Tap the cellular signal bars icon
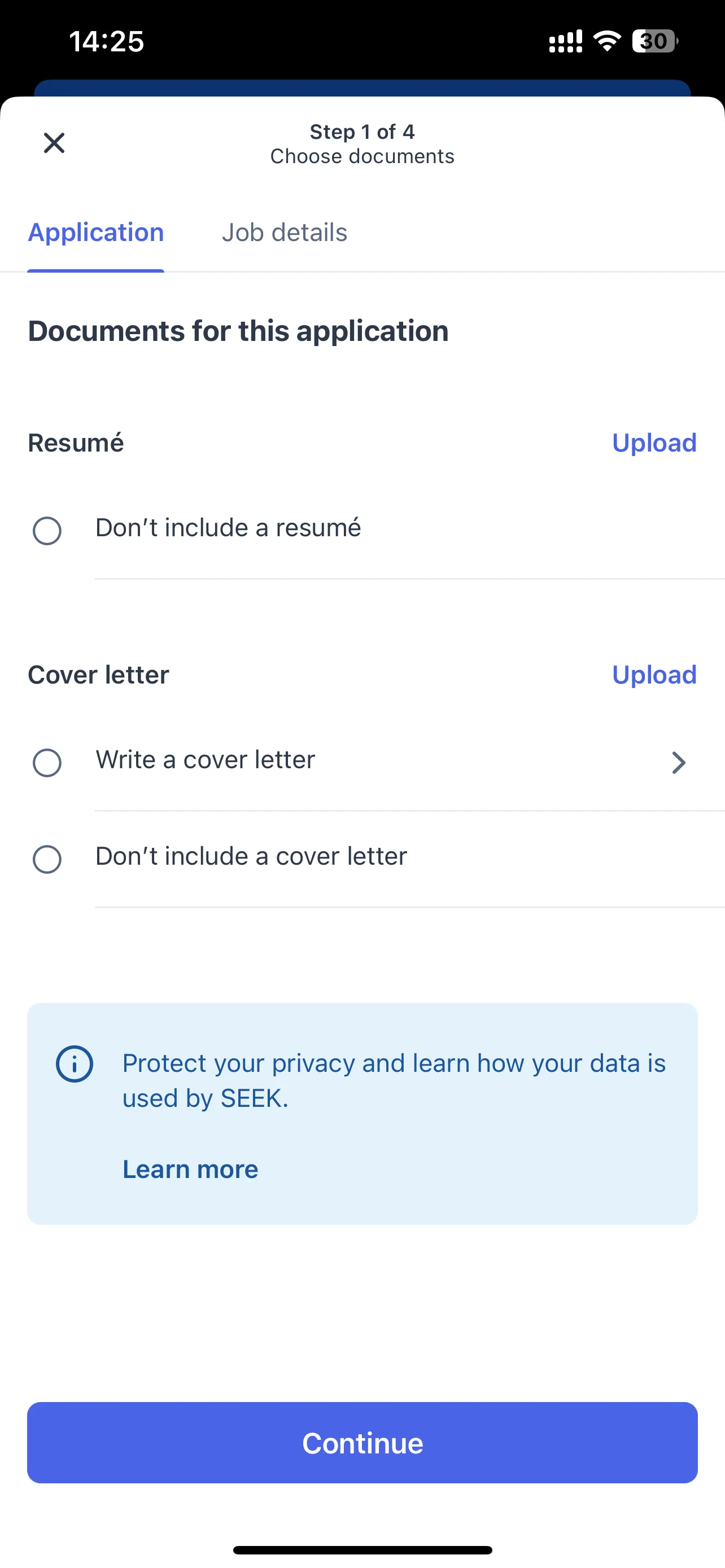Viewport: 725px width, 1568px height. coord(566,41)
